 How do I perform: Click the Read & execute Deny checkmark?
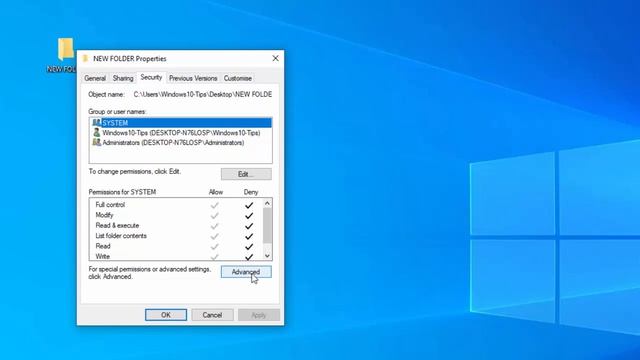pyautogui.click(x=249, y=226)
